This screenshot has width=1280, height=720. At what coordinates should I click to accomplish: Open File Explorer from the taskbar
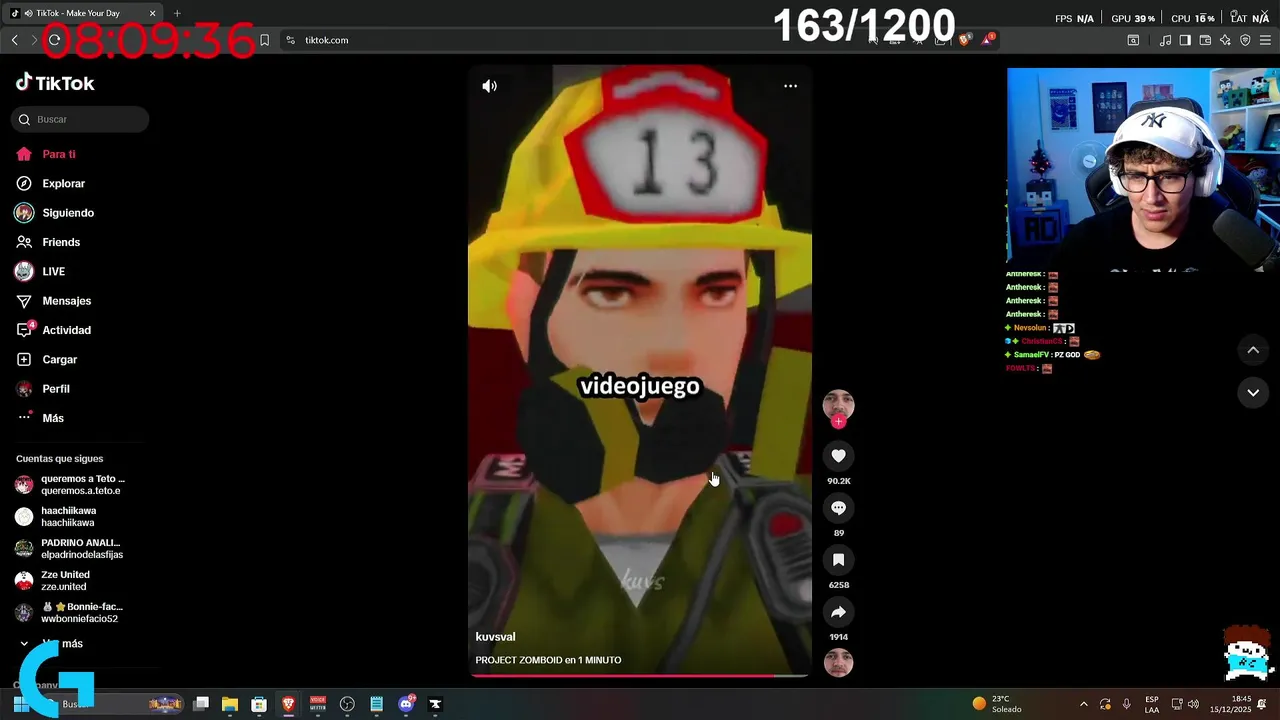(229, 704)
